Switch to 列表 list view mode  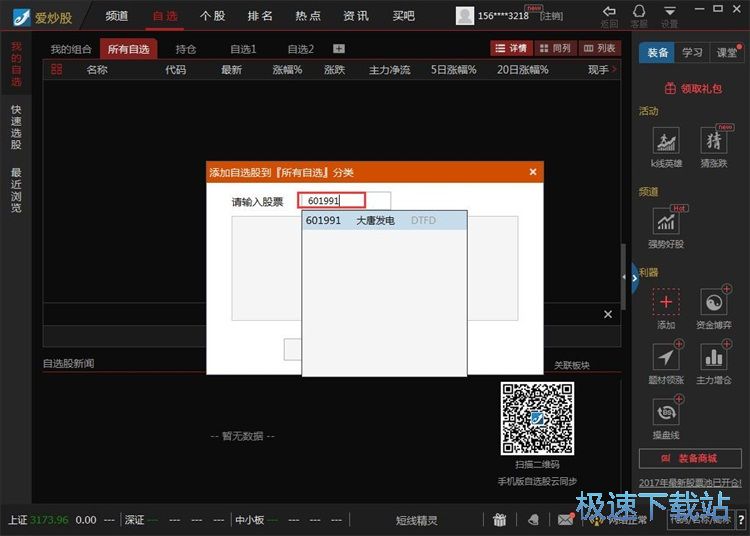(600, 48)
